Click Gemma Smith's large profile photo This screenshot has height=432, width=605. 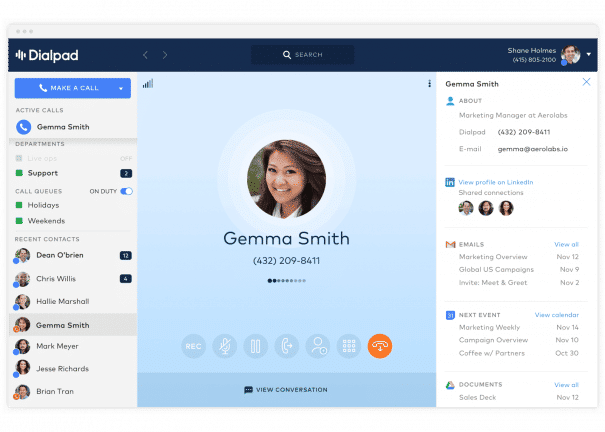coord(287,179)
